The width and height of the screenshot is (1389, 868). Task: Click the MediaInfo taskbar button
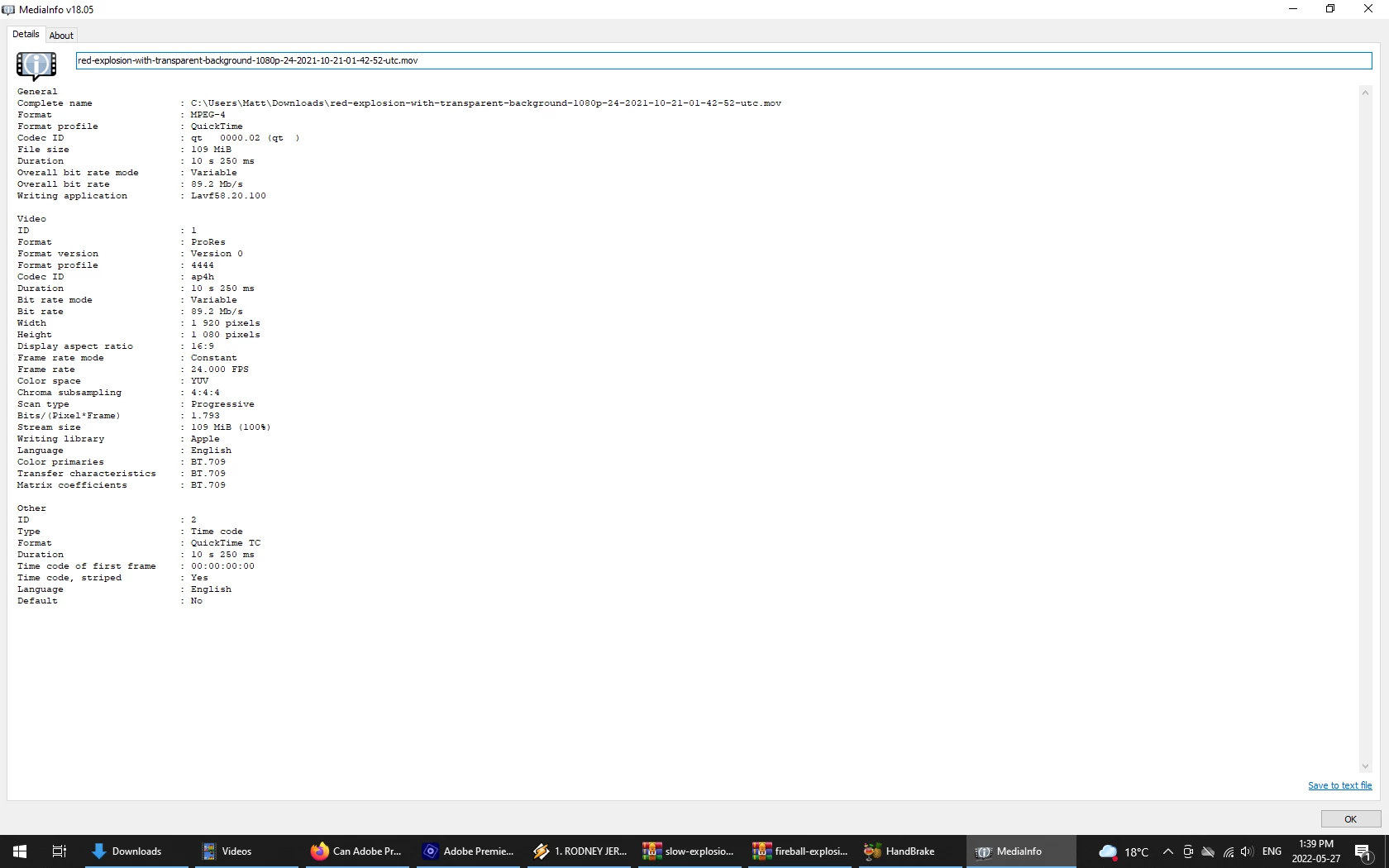(1020, 851)
